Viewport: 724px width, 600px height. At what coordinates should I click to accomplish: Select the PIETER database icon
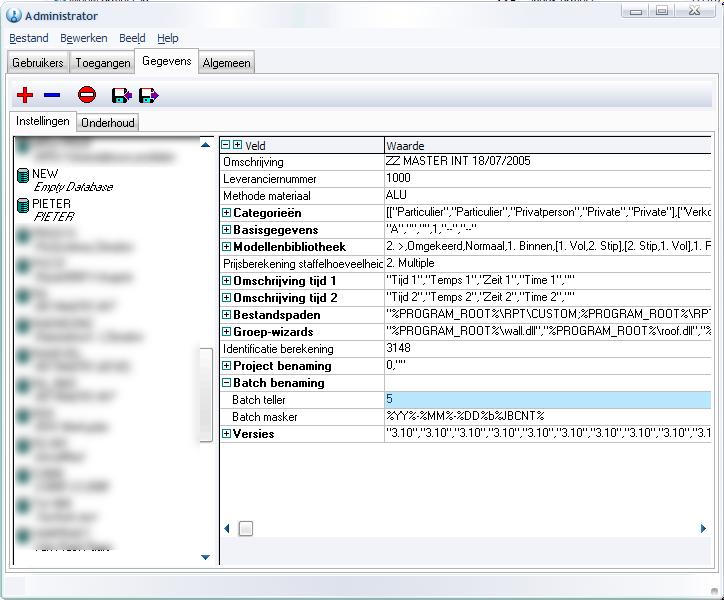click(23, 206)
